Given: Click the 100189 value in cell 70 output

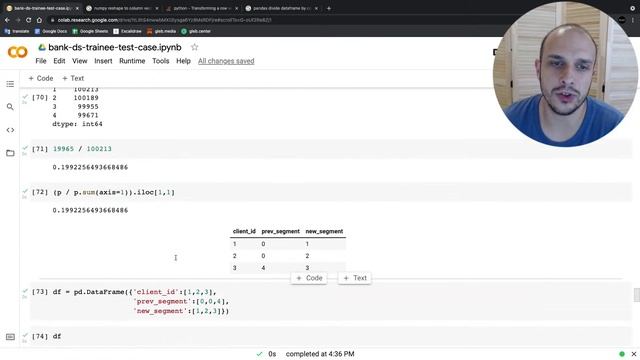Looking at the screenshot, I should (x=86, y=98).
